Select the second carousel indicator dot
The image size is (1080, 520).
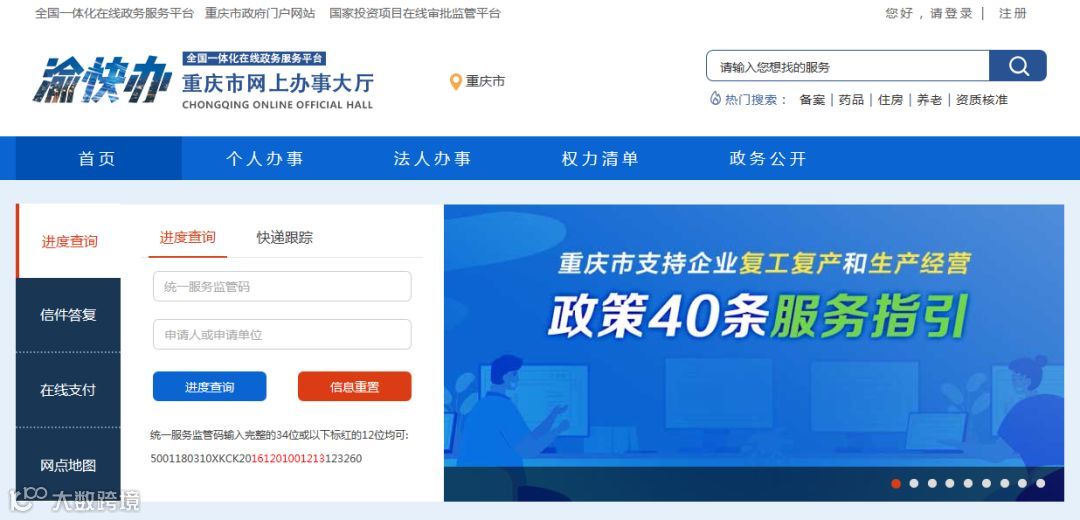click(x=913, y=483)
